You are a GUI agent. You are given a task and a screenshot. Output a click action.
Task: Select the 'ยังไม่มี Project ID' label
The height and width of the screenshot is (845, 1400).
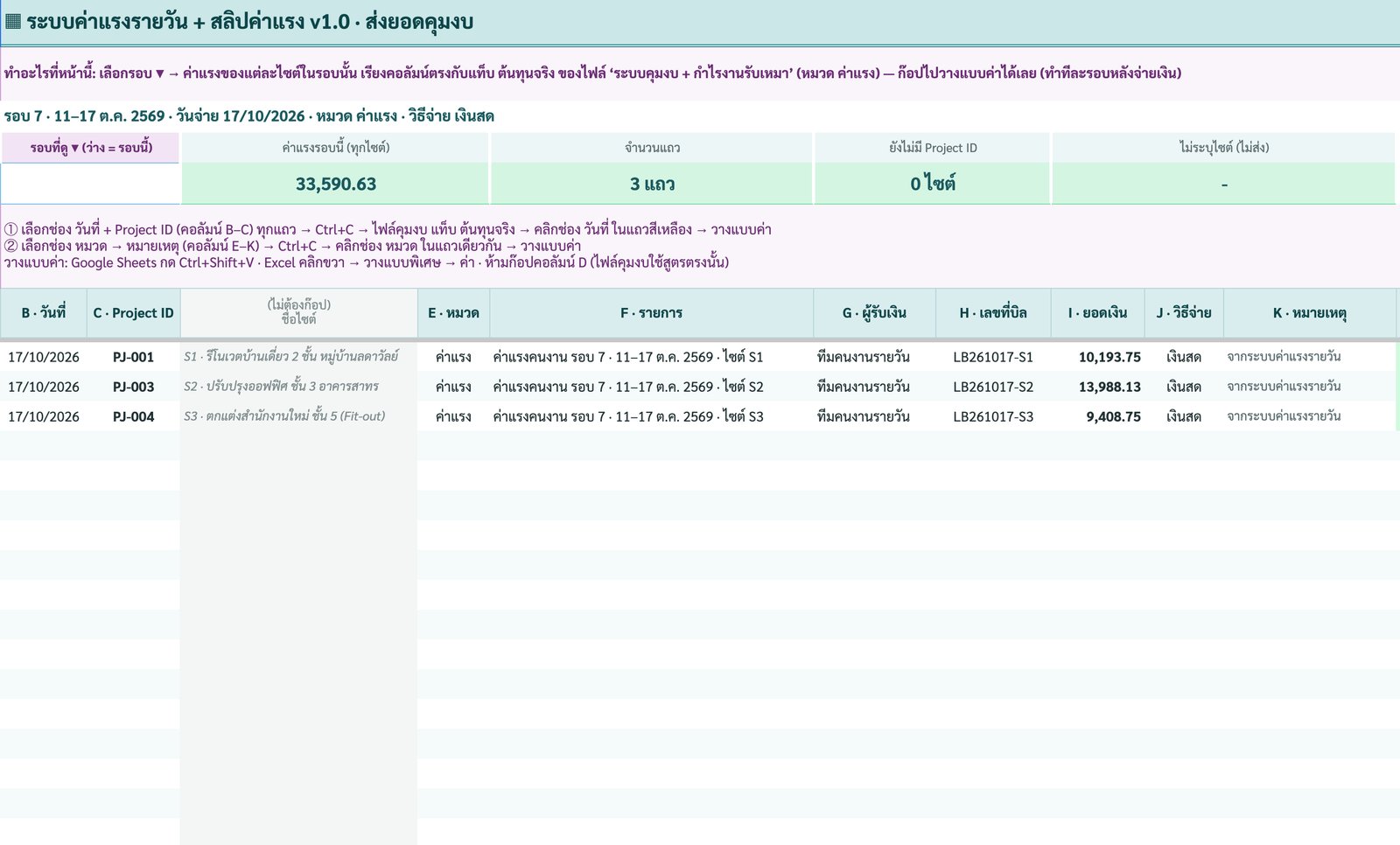(933, 148)
